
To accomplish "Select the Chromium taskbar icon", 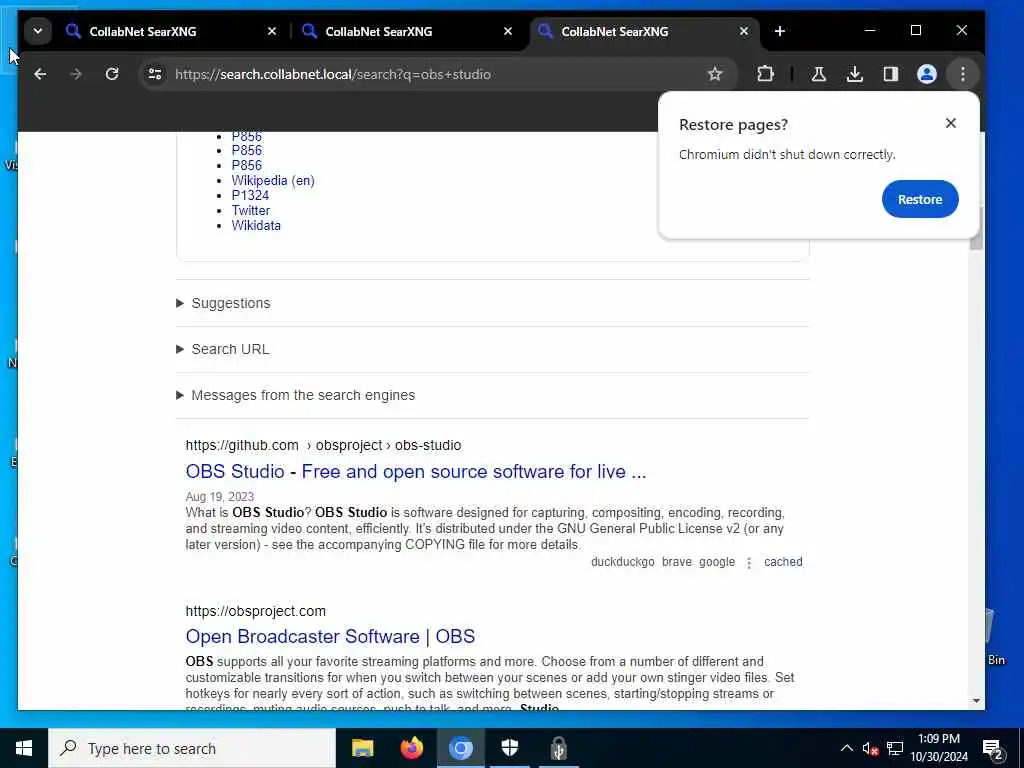I will [x=460, y=748].
